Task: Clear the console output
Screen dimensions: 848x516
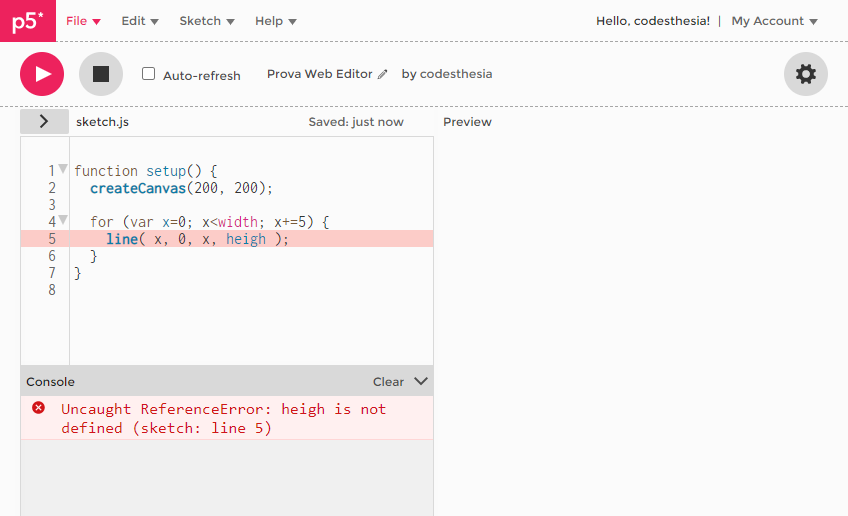Action: (x=388, y=382)
